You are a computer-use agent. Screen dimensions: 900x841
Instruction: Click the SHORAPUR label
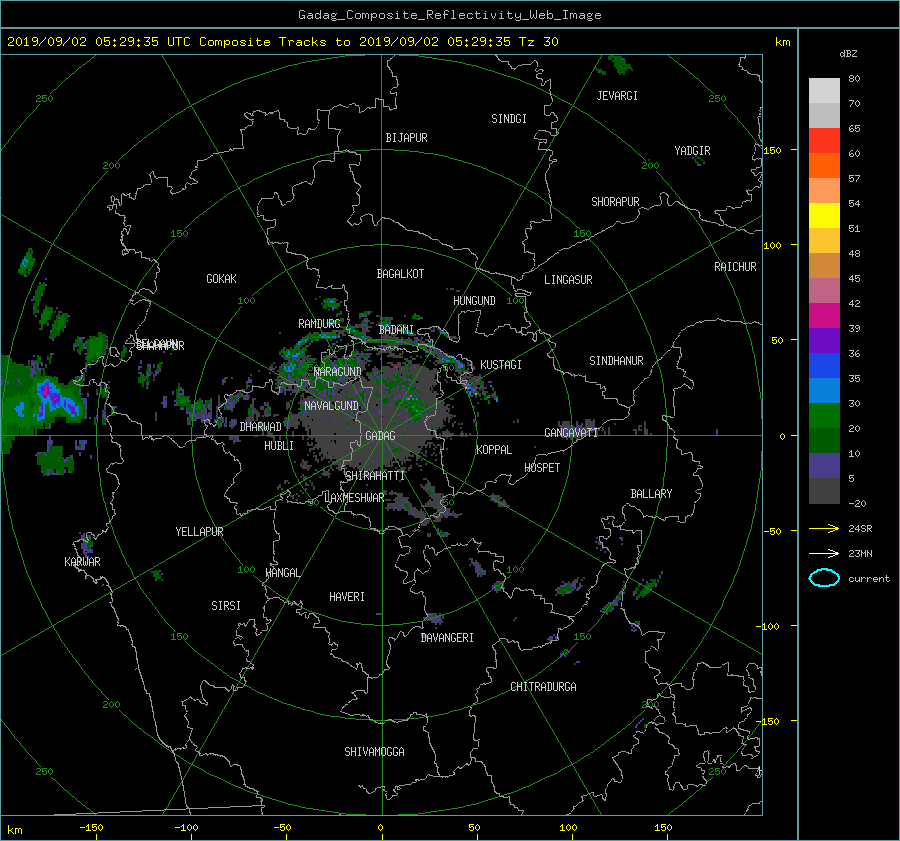pos(615,202)
